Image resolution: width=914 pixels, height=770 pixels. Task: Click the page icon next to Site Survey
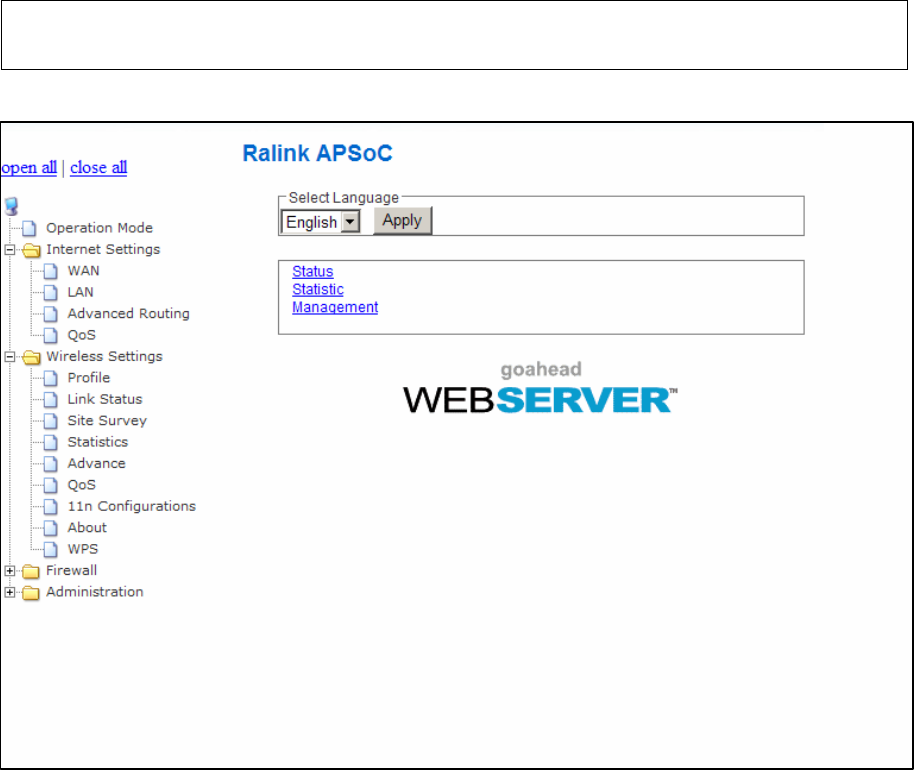51,421
